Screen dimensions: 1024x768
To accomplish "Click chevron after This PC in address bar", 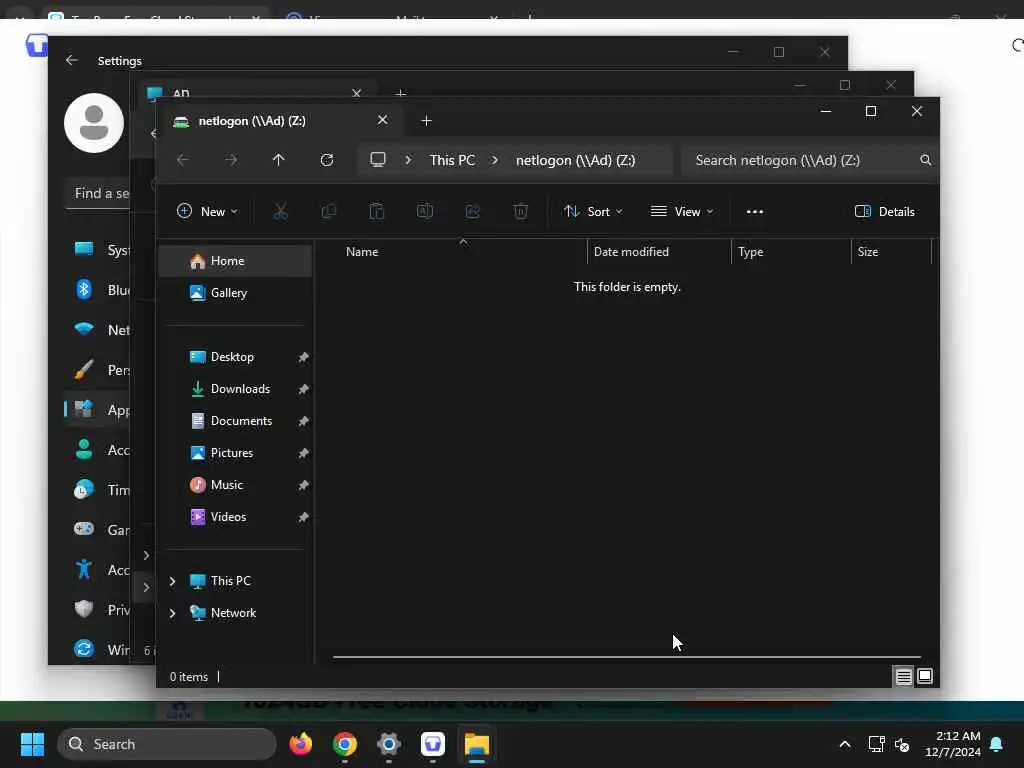I will click(495, 160).
